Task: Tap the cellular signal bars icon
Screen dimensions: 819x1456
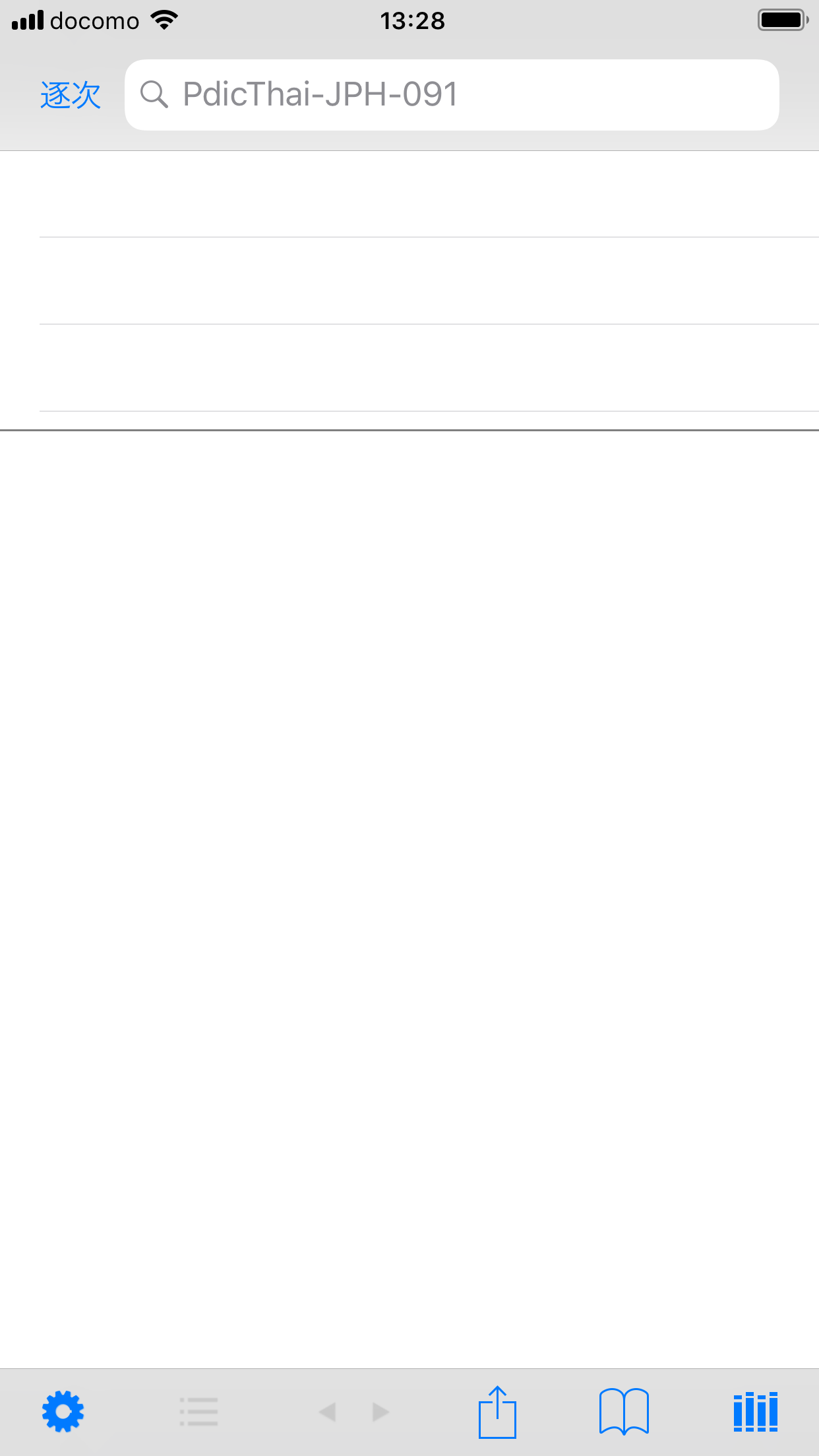Action: point(28,20)
